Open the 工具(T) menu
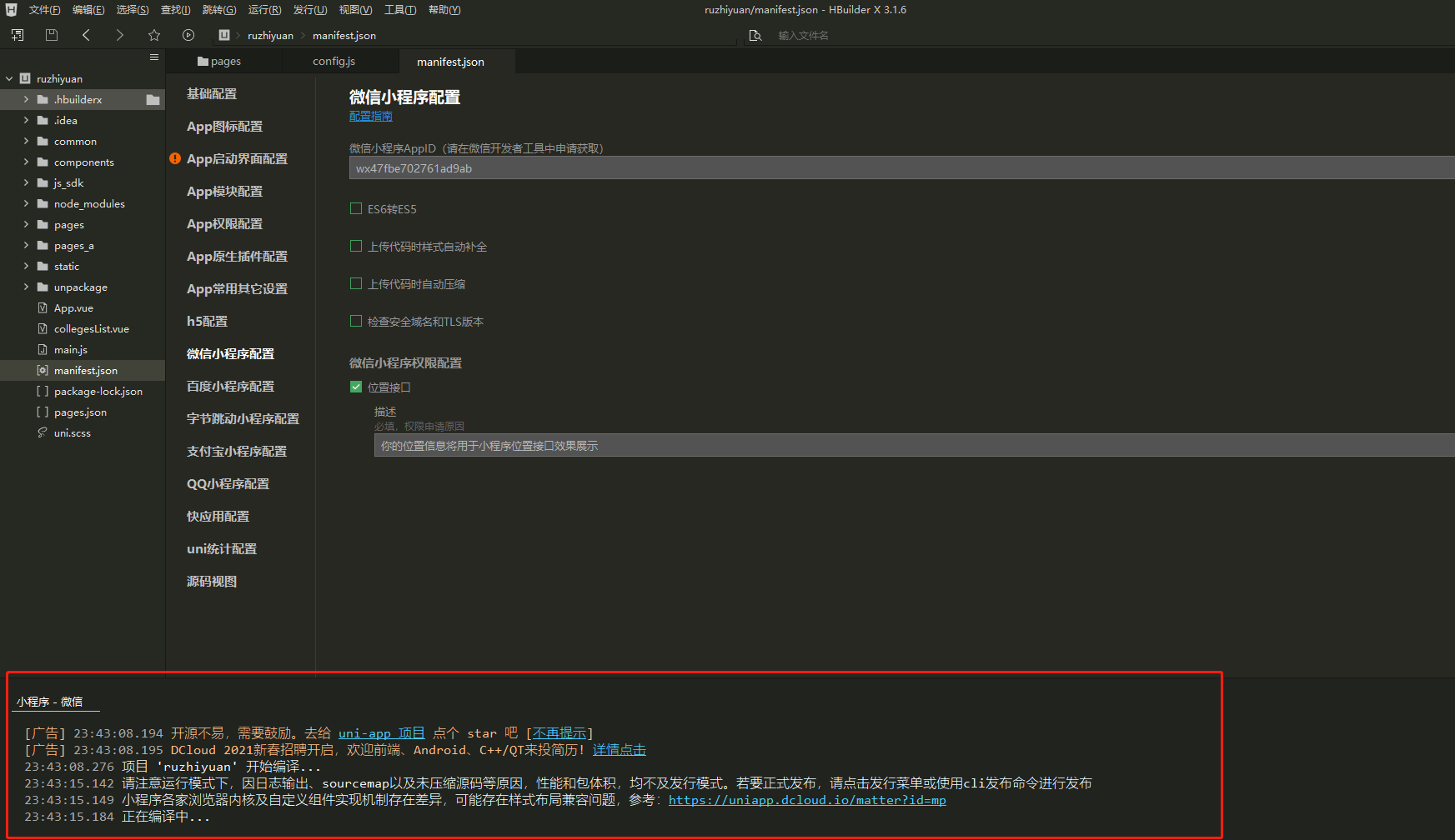1455x840 pixels. click(400, 10)
